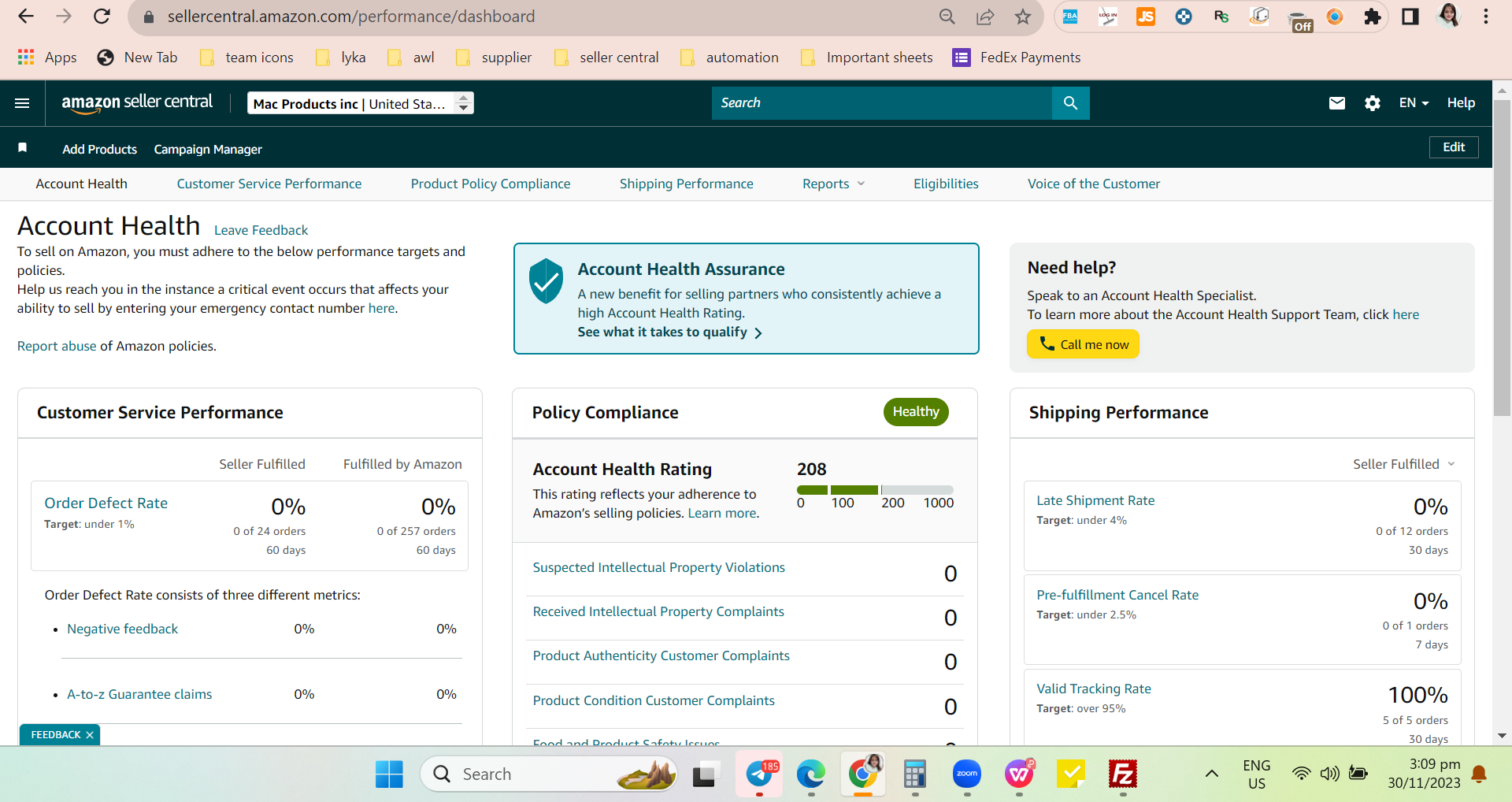This screenshot has height=802, width=1512.
Task: Open the Chrome profile avatar
Action: (x=1449, y=16)
